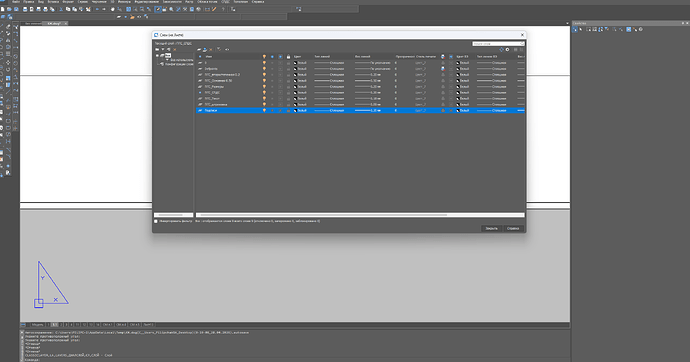690x362 pixels.
Task: Click Copy icon in main toolbar
Action: point(68,9)
